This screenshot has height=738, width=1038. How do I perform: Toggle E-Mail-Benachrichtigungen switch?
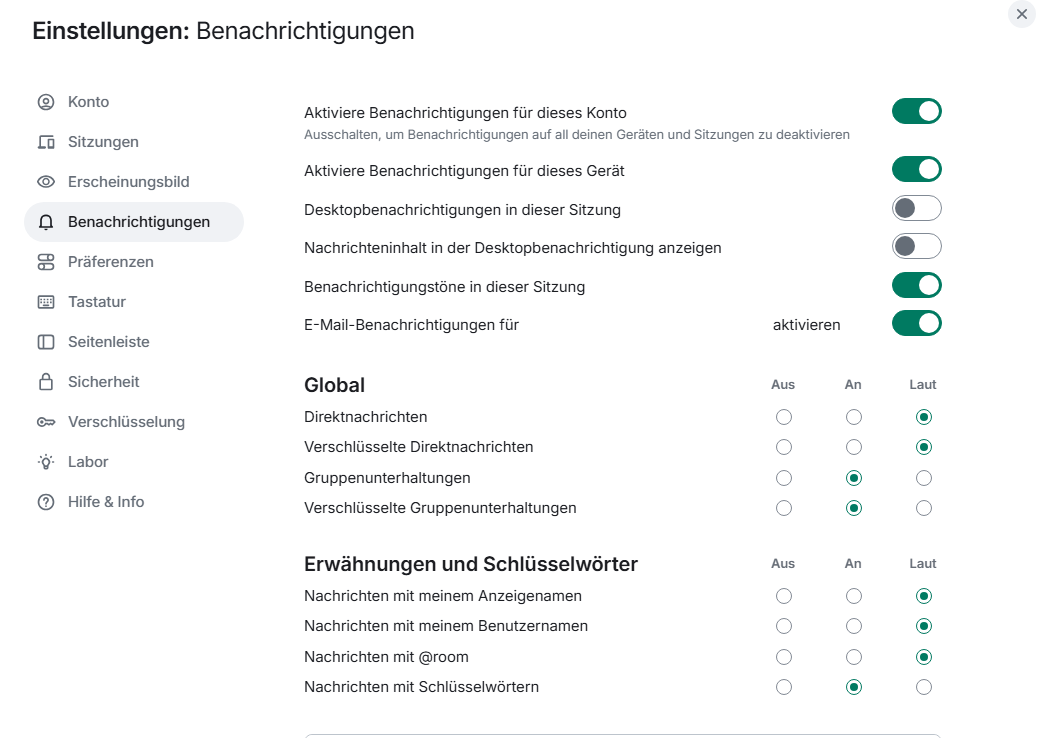click(916, 324)
